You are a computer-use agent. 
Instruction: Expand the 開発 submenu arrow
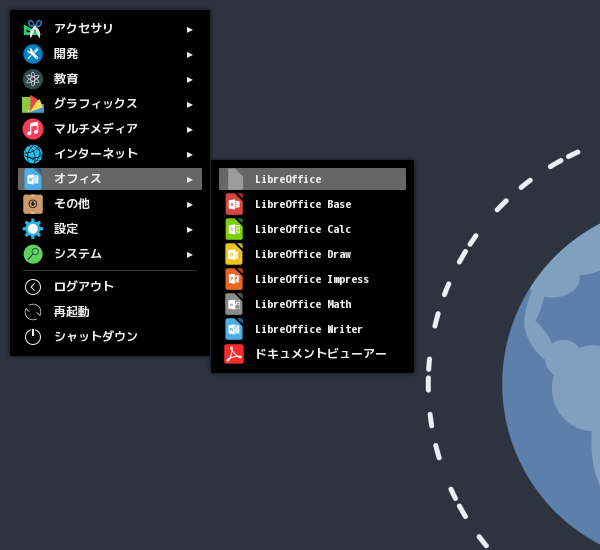(x=189, y=55)
